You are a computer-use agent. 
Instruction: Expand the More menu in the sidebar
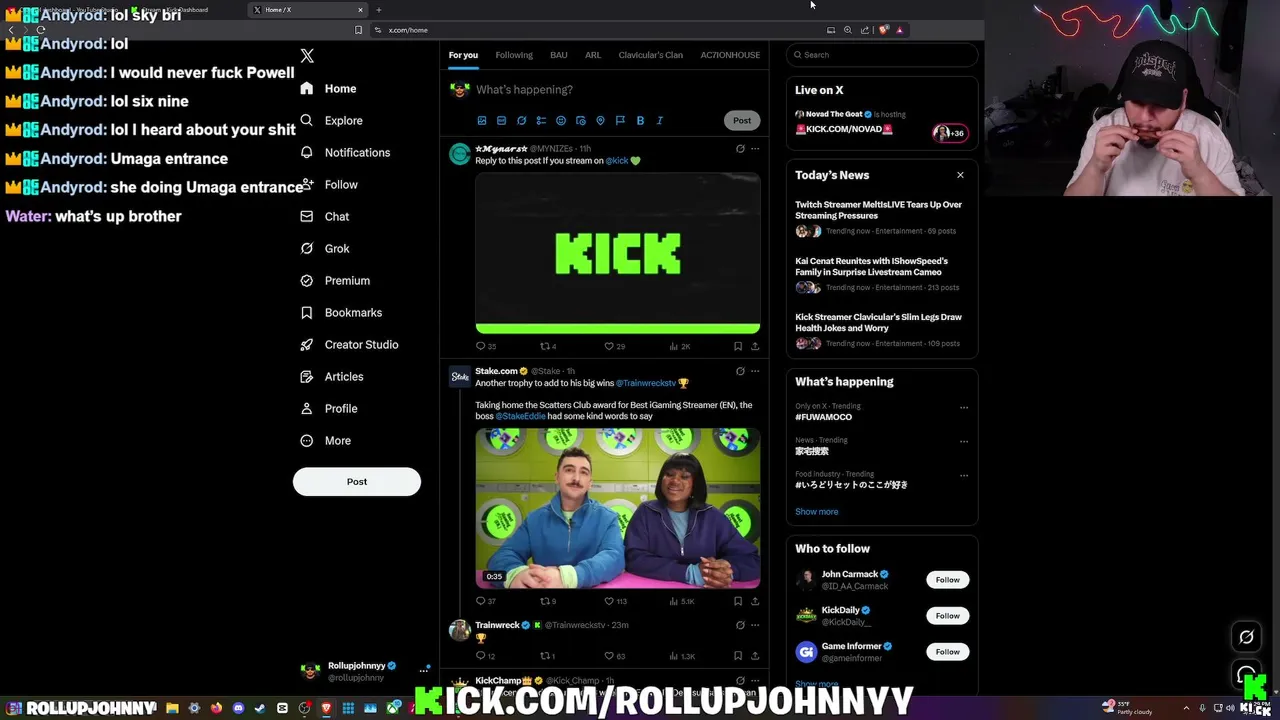coord(326,441)
